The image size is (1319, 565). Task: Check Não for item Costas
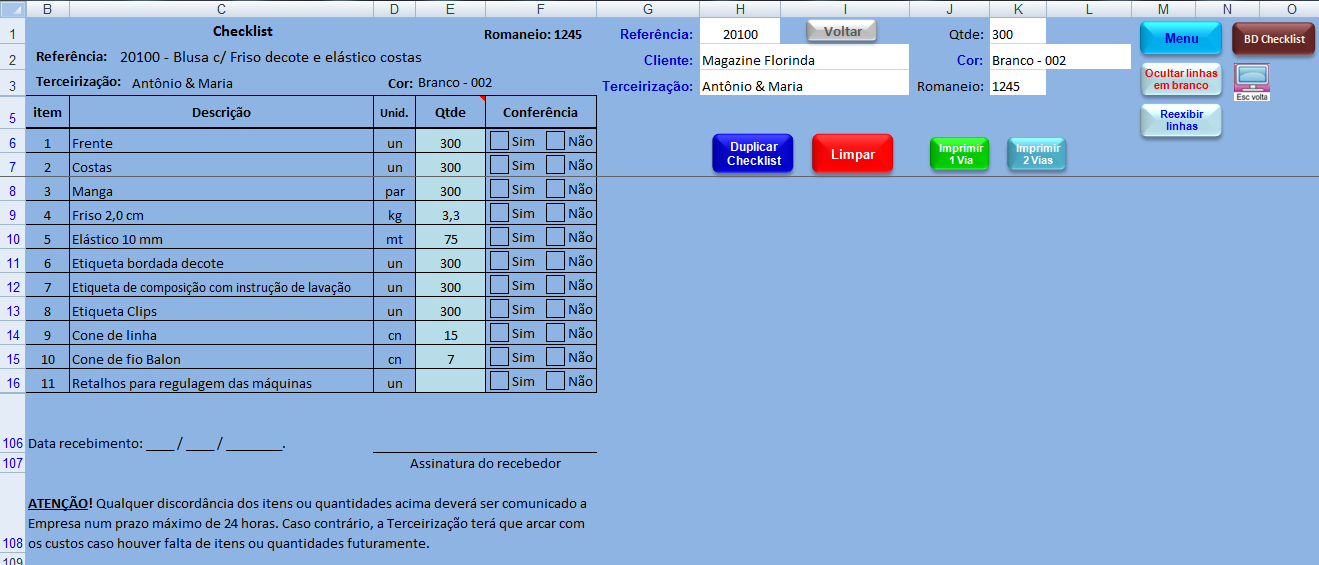tap(556, 166)
